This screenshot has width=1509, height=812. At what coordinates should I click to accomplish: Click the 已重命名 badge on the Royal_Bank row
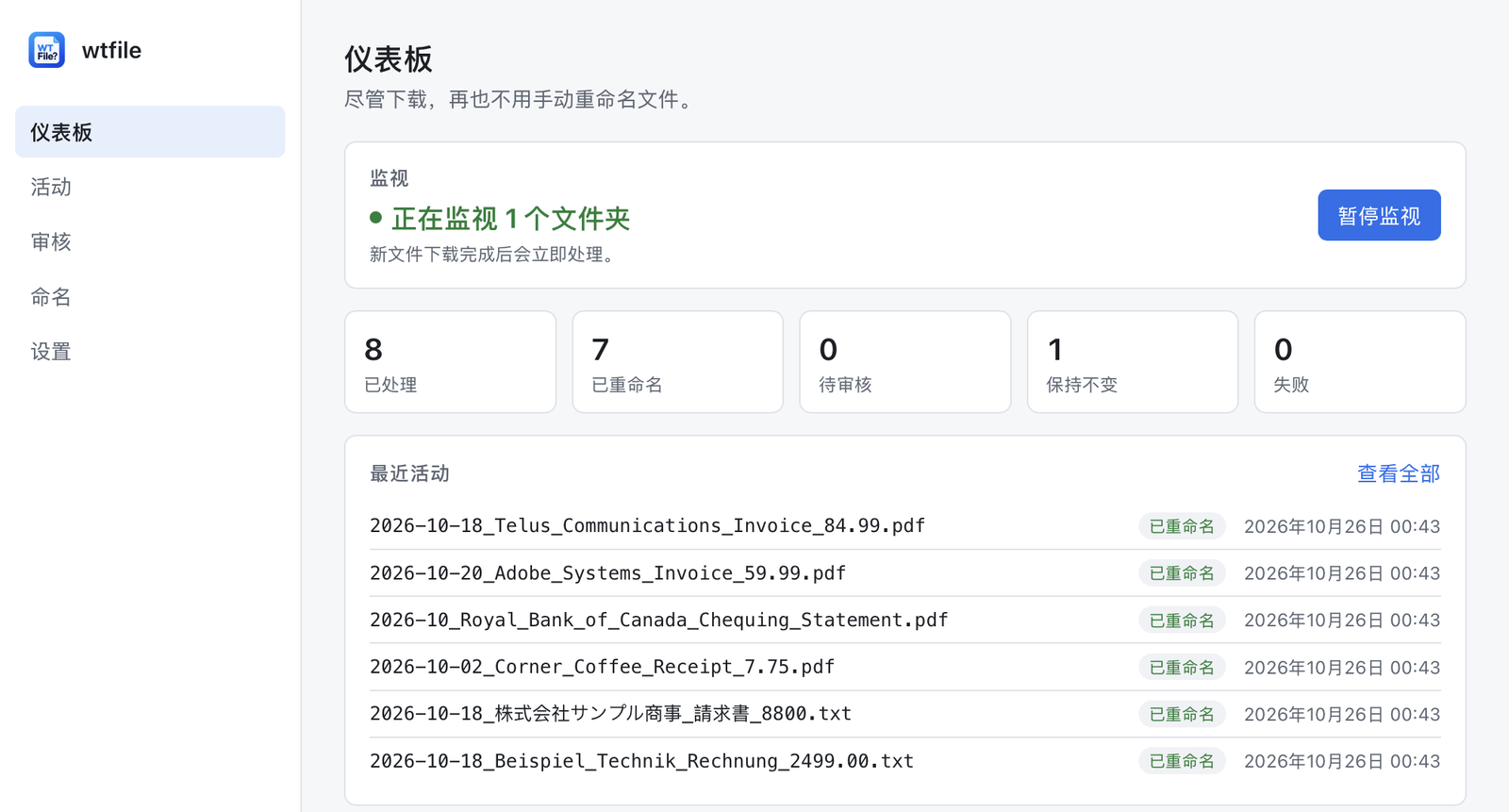point(1182,620)
